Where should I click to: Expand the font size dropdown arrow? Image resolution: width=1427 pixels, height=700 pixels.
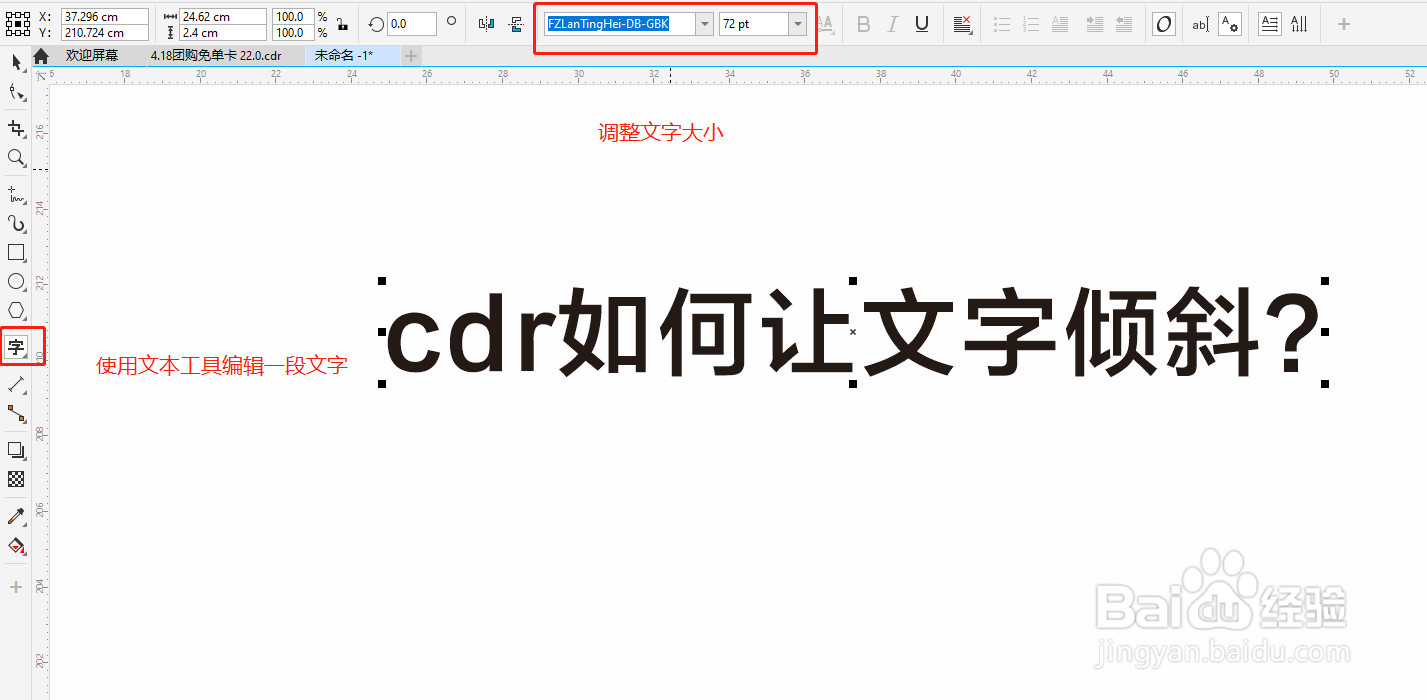point(798,24)
